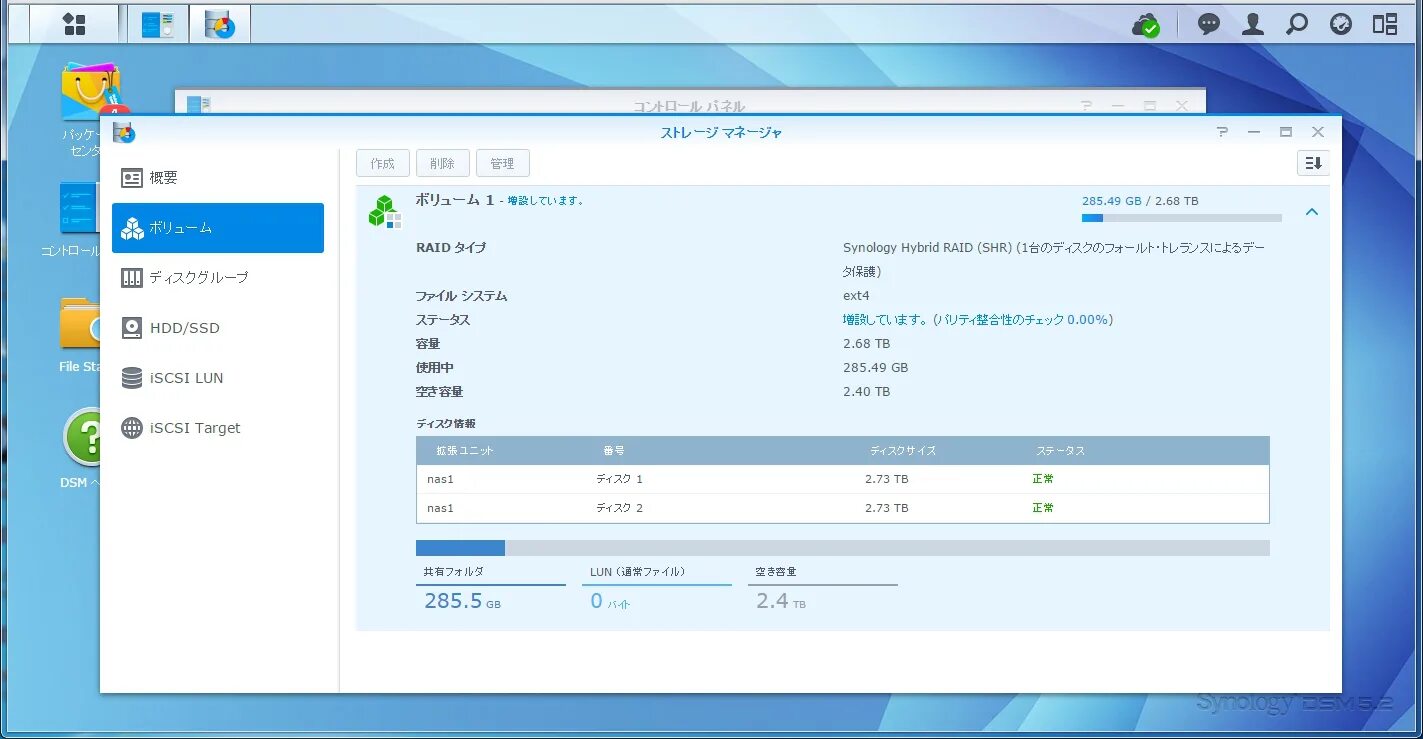Click the 作成 create button
This screenshot has height=739, width=1423.
[383, 163]
